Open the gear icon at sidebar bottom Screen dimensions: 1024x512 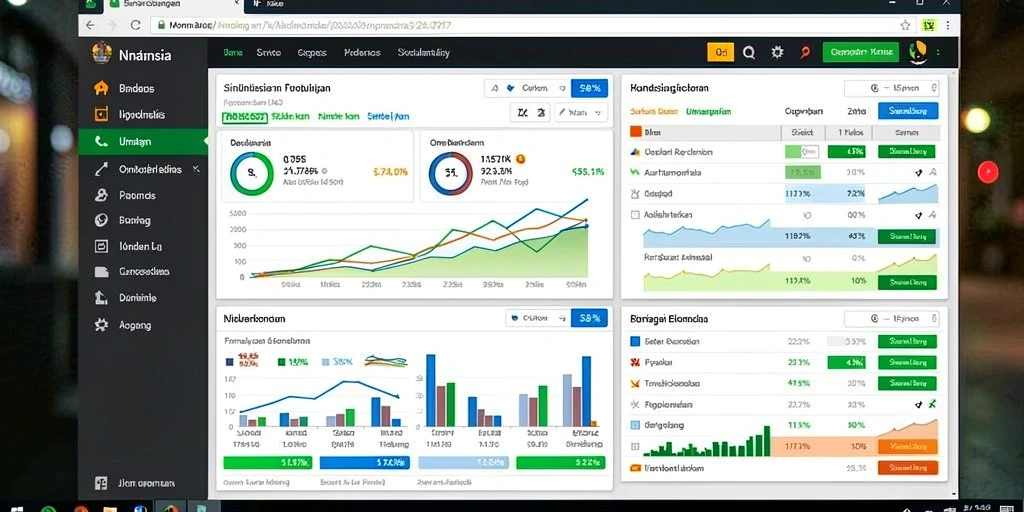click(101, 325)
